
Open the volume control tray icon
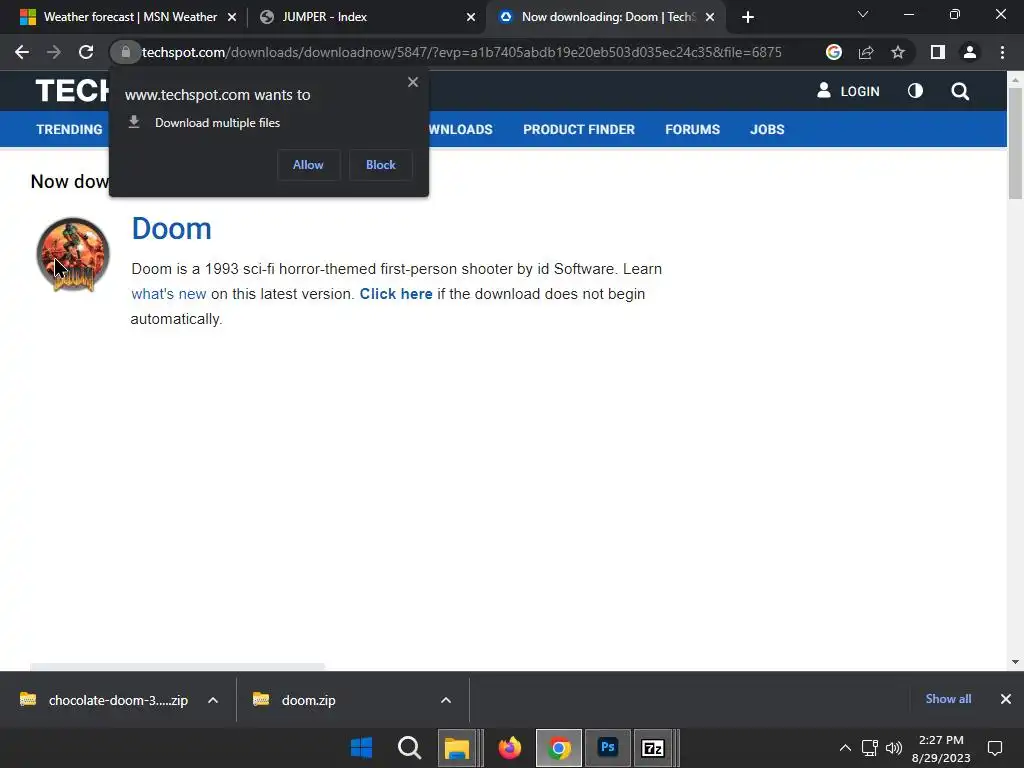coord(893,748)
